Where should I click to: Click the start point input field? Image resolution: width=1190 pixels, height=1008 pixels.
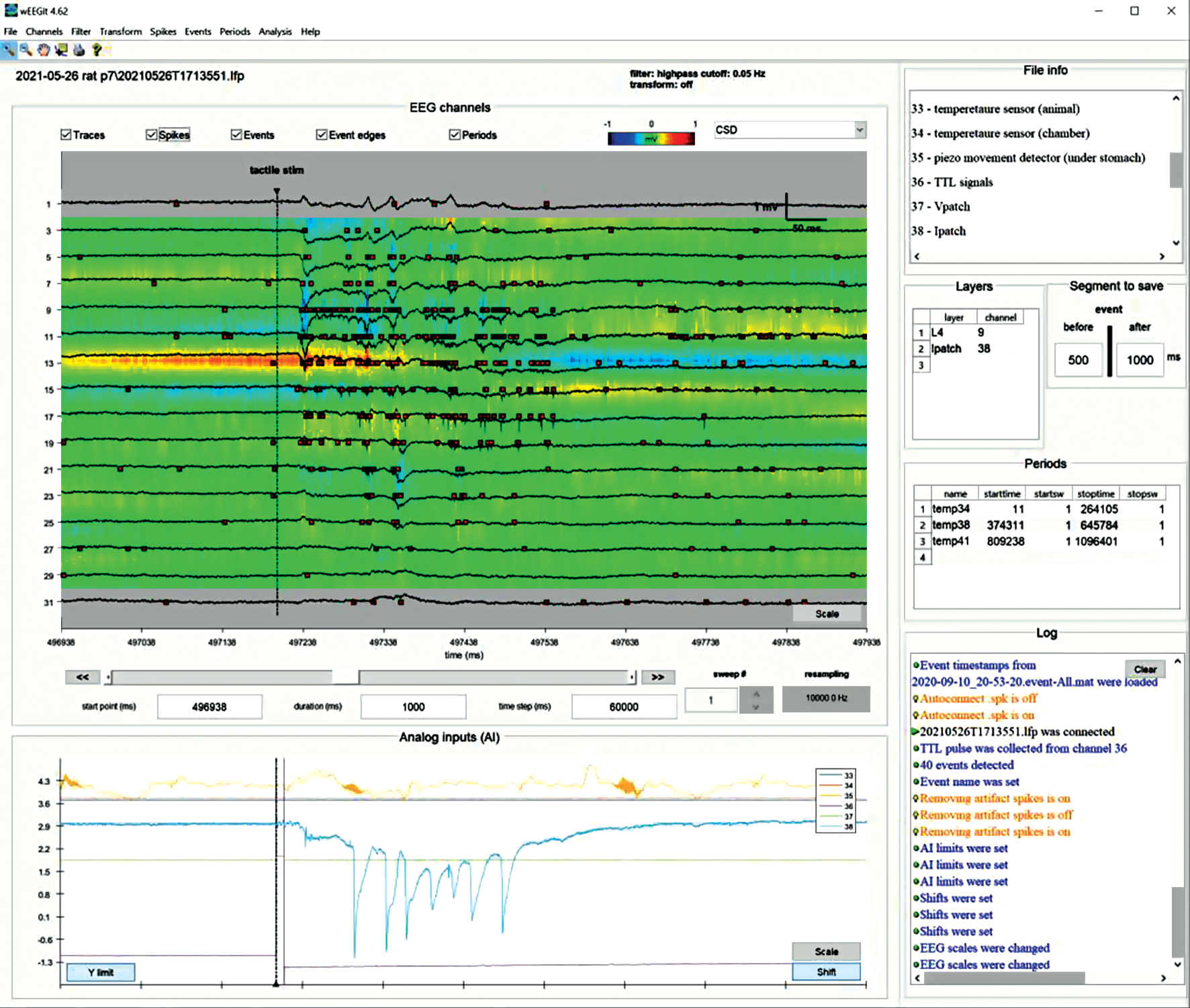(x=210, y=706)
